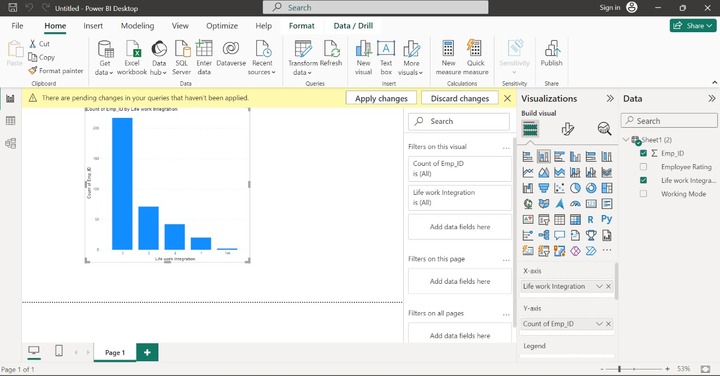Image resolution: width=720 pixels, height=376 pixels.
Task: Select the Line chart visual
Action: (x=528, y=172)
